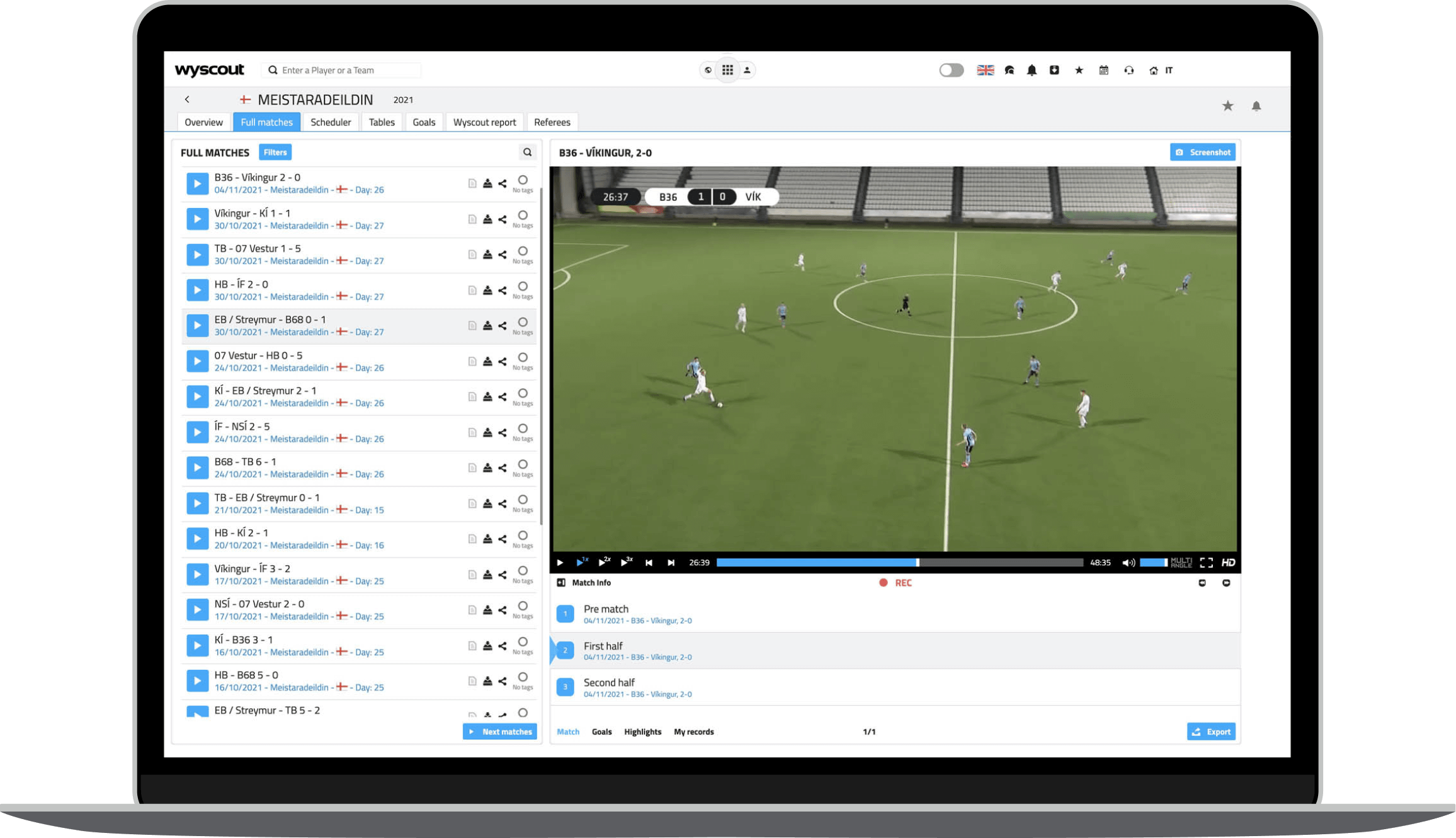Toggle the switch next to the English flag
This screenshot has width=1456, height=838.
[x=951, y=70]
